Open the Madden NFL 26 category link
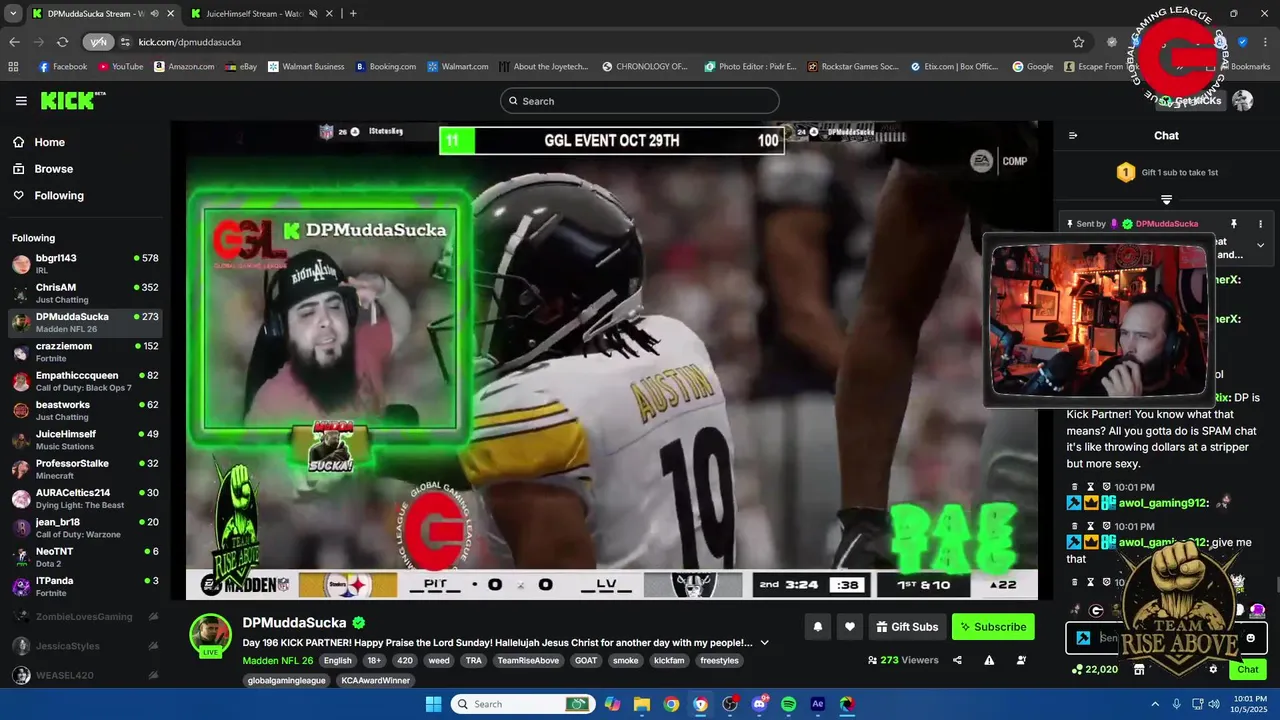The width and height of the screenshot is (1280, 720). 278,660
